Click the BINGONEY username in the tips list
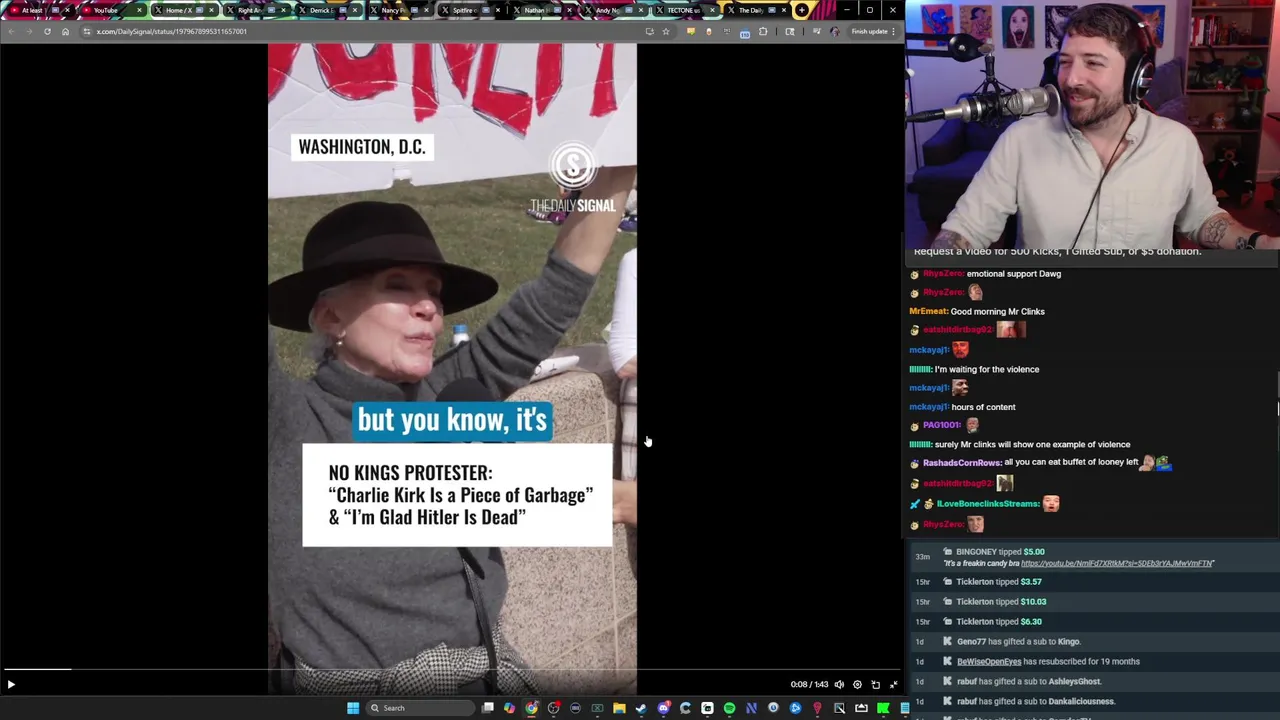The image size is (1280, 720). (976, 552)
